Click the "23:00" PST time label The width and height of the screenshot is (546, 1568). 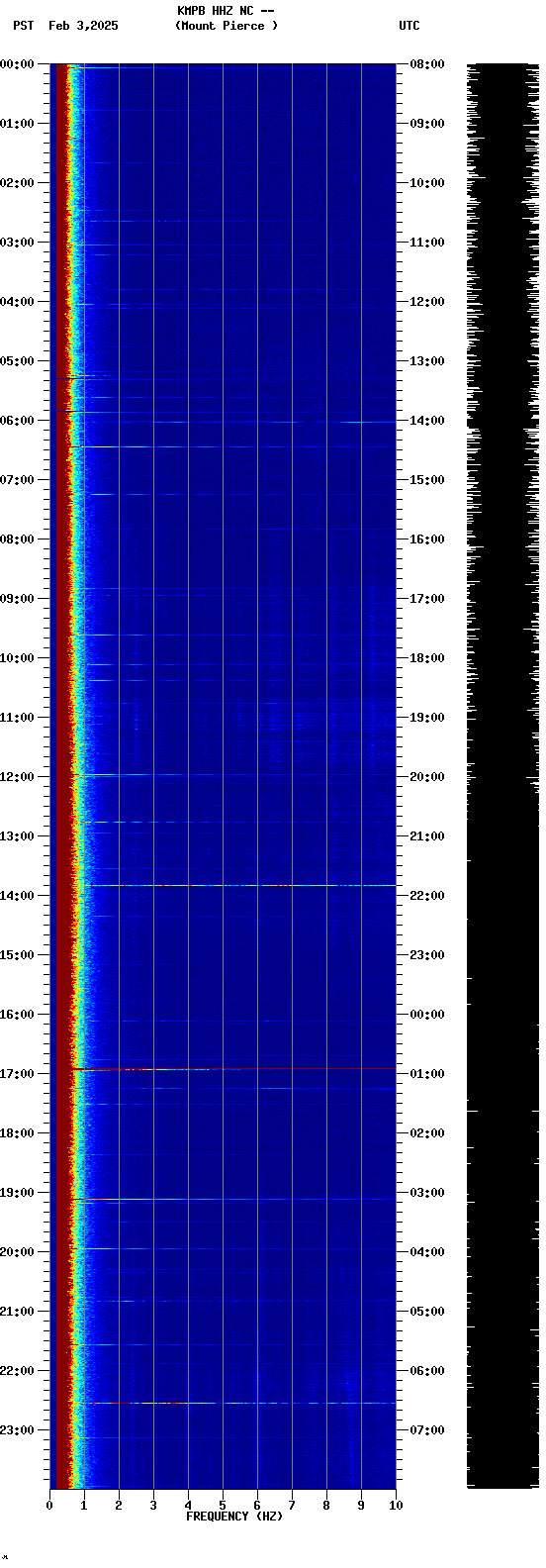pyautogui.click(x=17, y=1430)
